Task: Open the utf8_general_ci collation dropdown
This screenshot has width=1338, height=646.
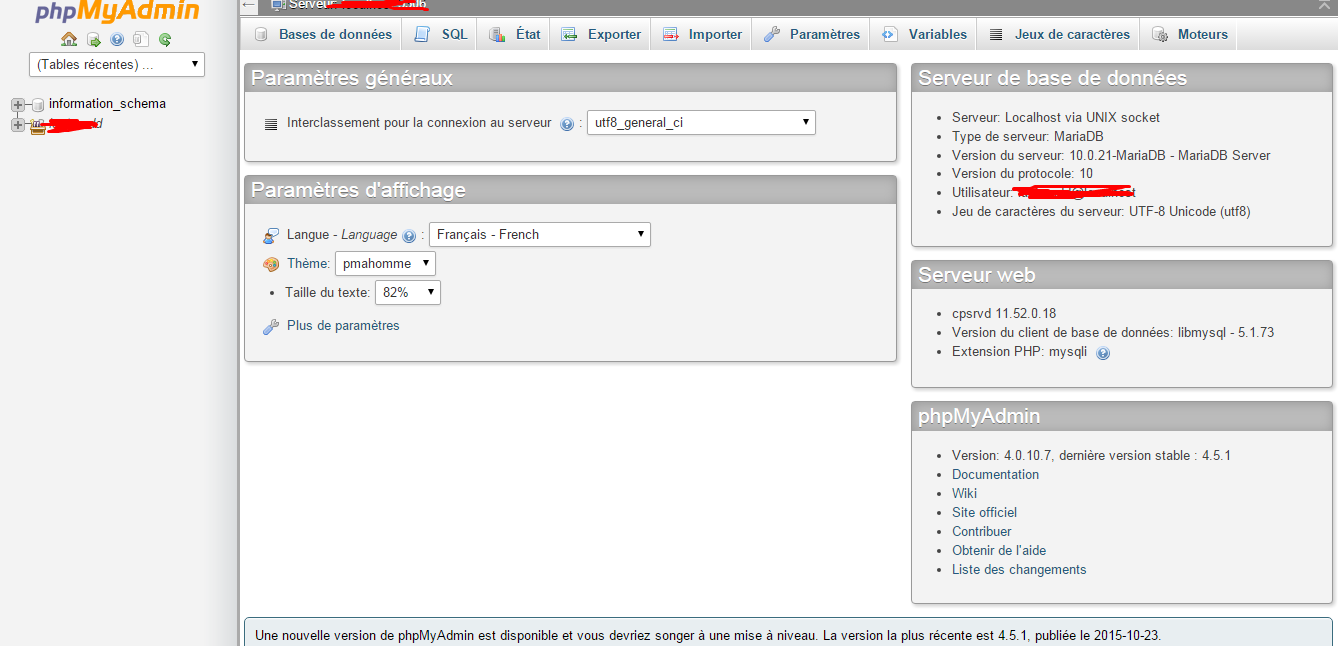Action: point(701,122)
